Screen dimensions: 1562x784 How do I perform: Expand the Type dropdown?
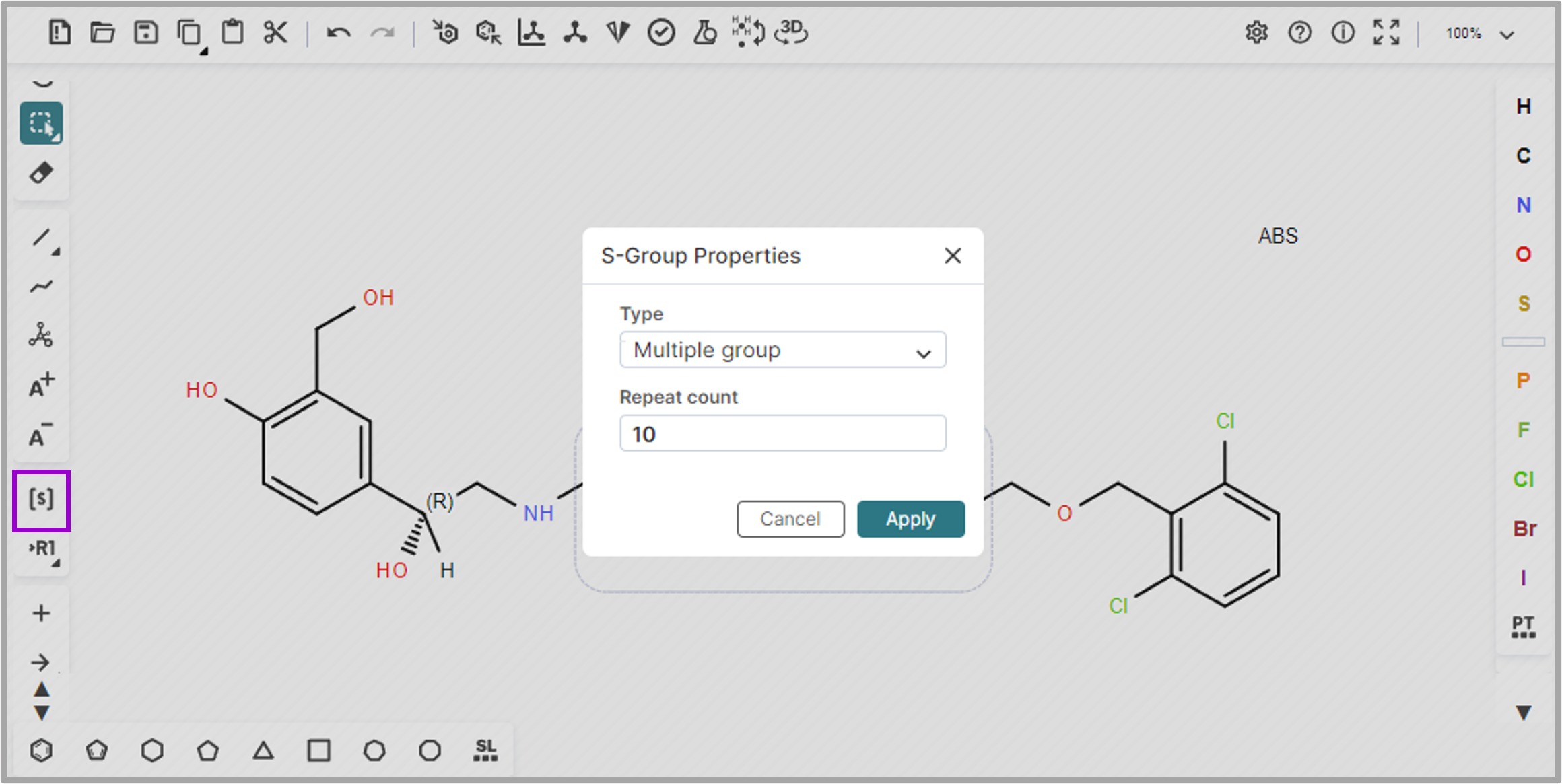pyautogui.click(x=782, y=350)
